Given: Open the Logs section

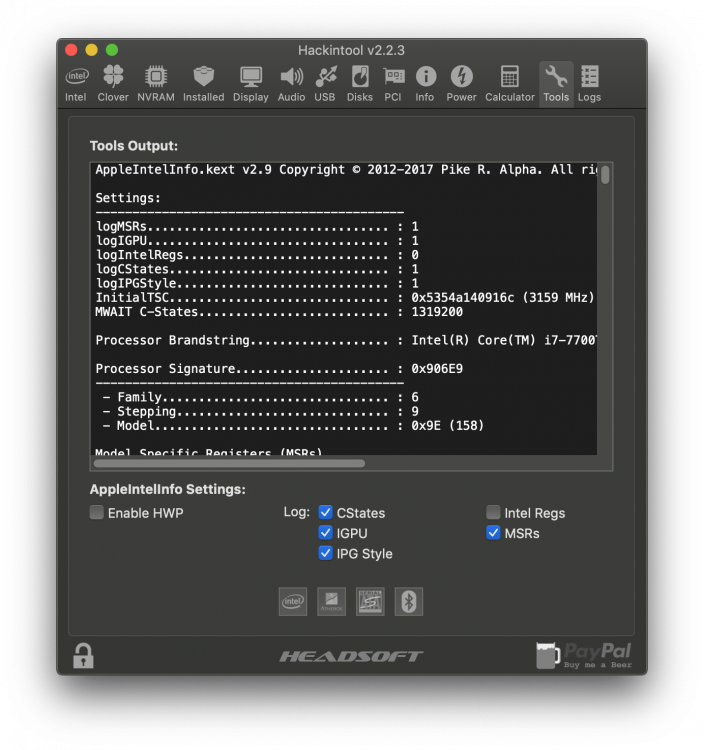Looking at the screenshot, I should click(589, 84).
